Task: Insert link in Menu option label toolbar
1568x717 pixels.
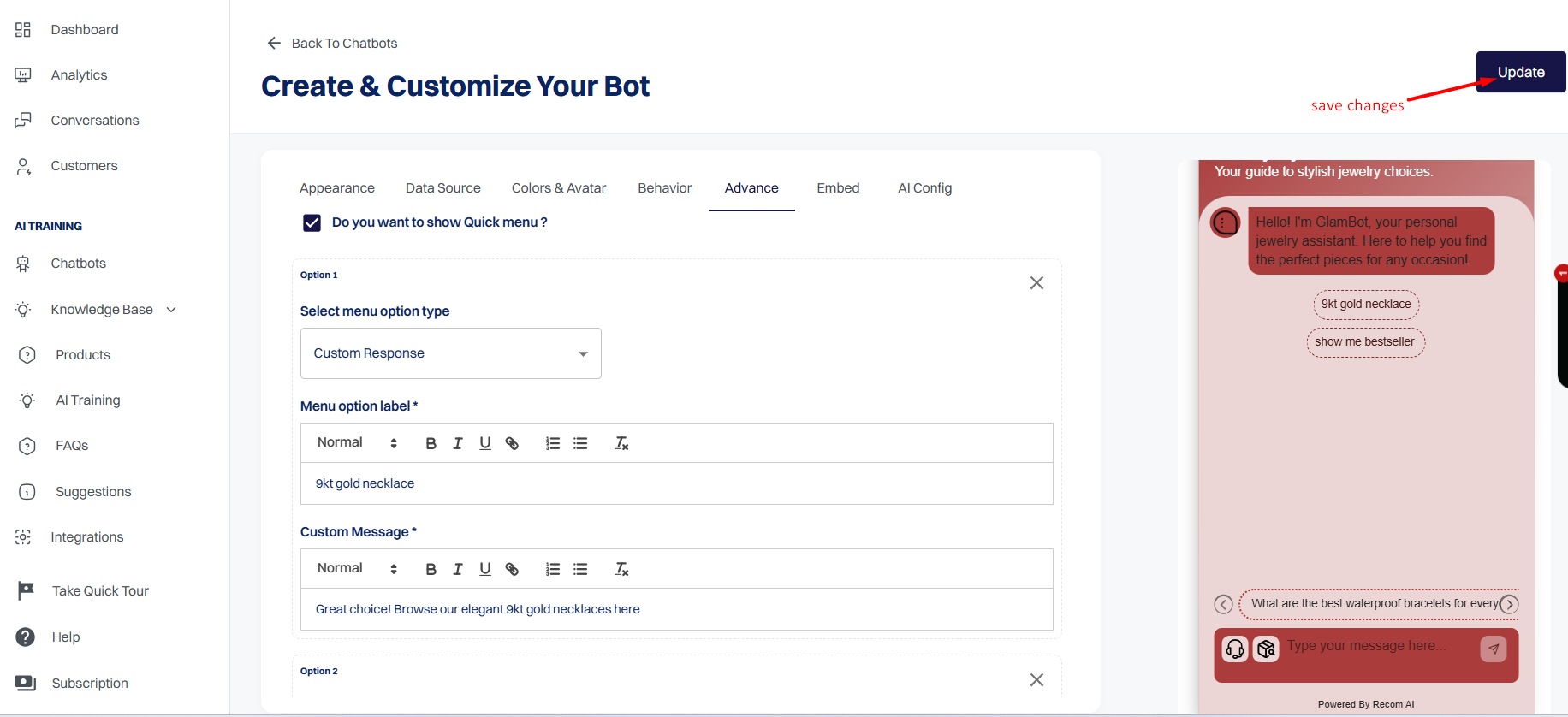Action: coord(512,443)
